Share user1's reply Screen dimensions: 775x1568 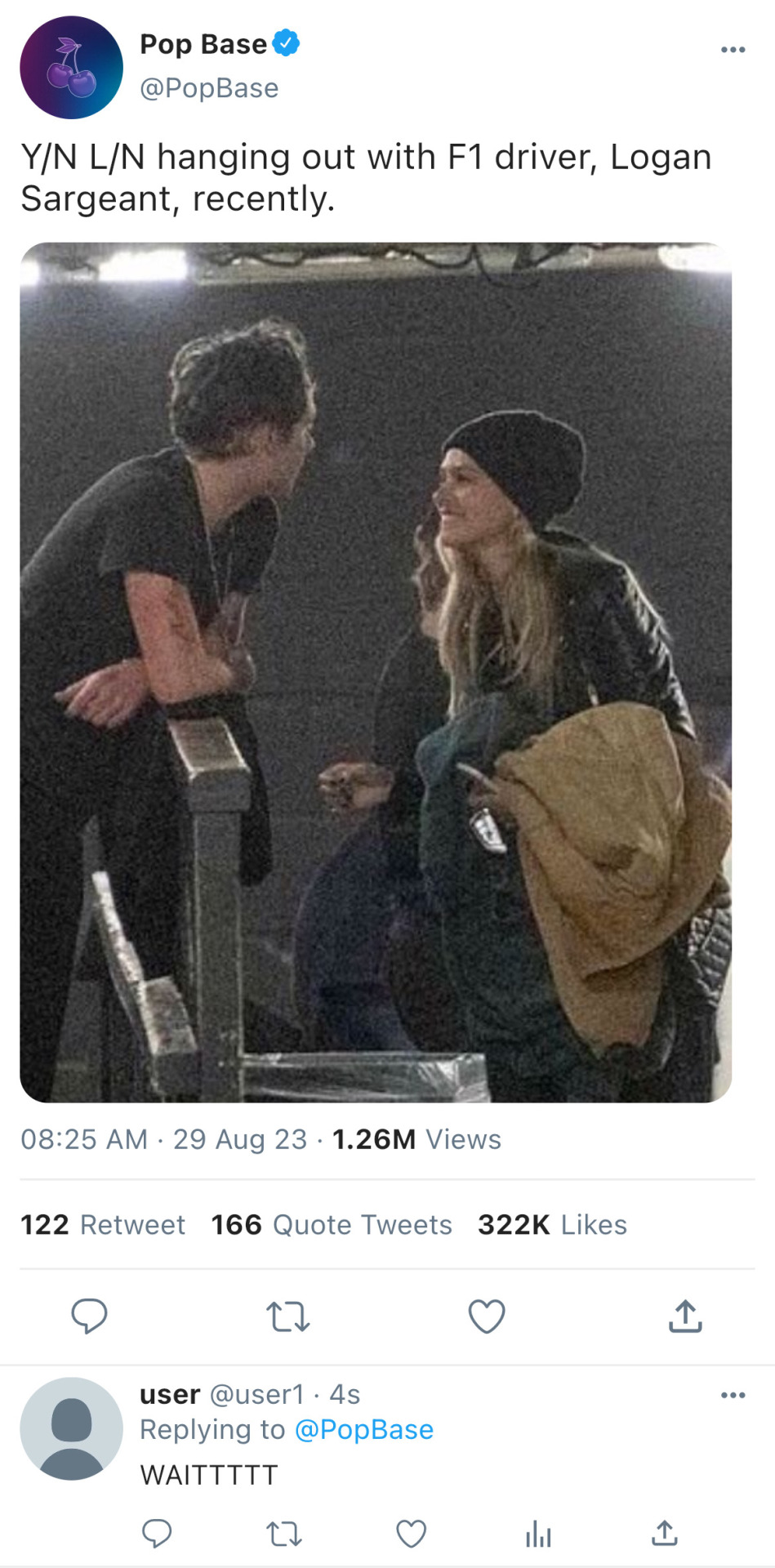(x=665, y=1534)
